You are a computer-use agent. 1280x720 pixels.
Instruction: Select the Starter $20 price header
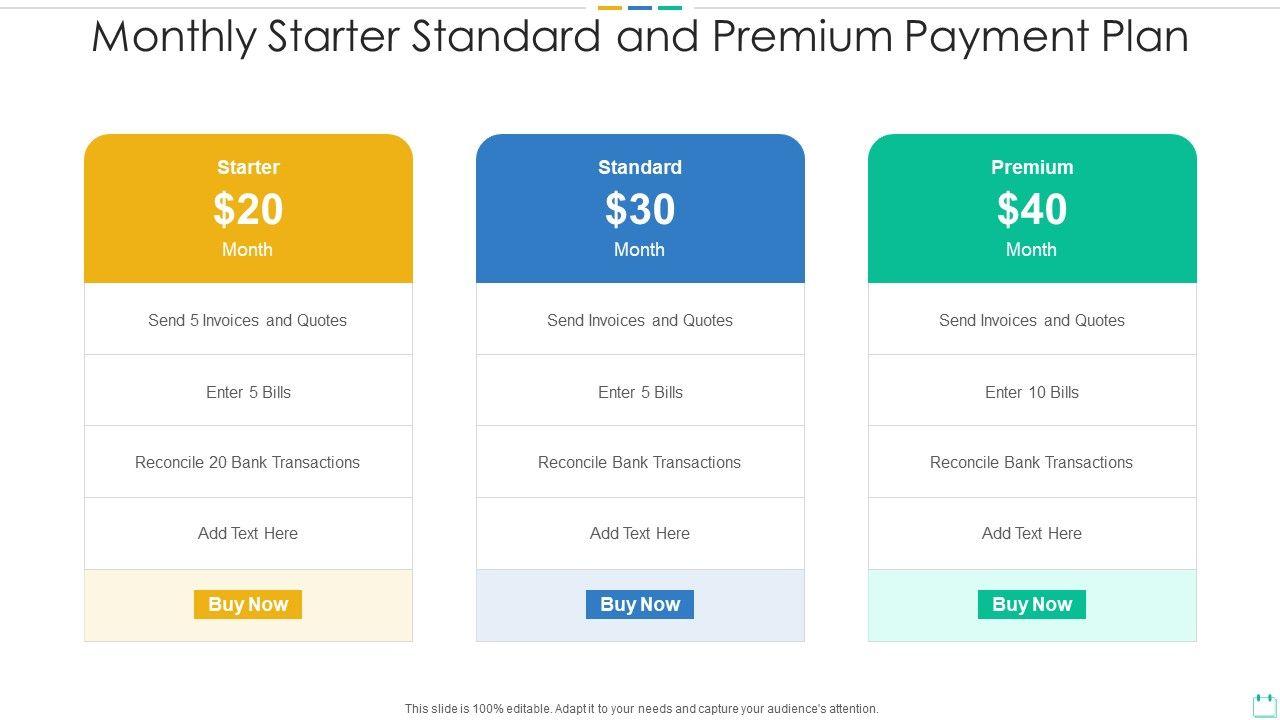click(x=248, y=209)
